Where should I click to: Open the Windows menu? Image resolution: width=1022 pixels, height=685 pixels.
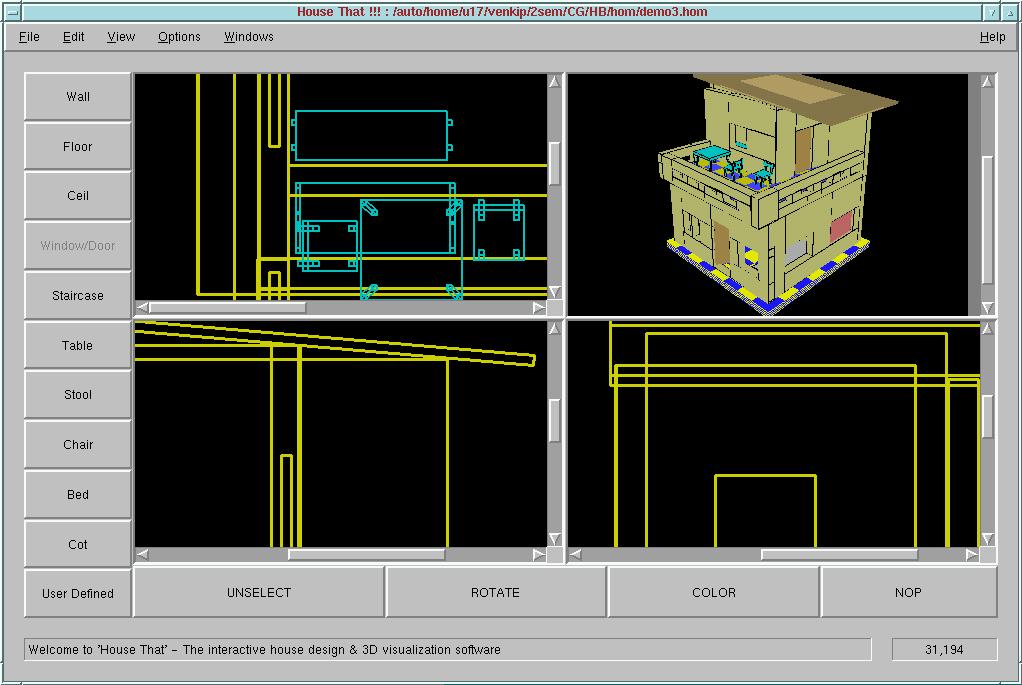249,36
